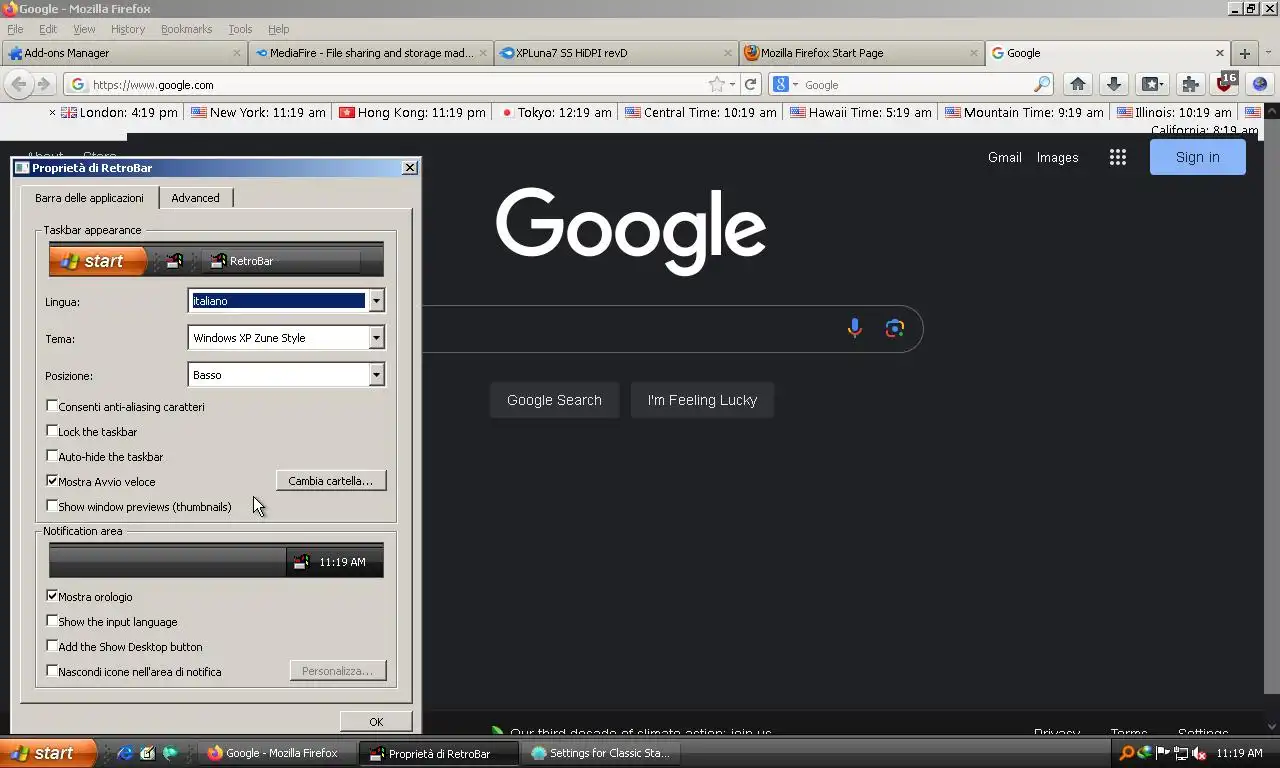Screen dimensions: 1280x768
Task: Click the green quick launch icon
Action: [x=170, y=753]
